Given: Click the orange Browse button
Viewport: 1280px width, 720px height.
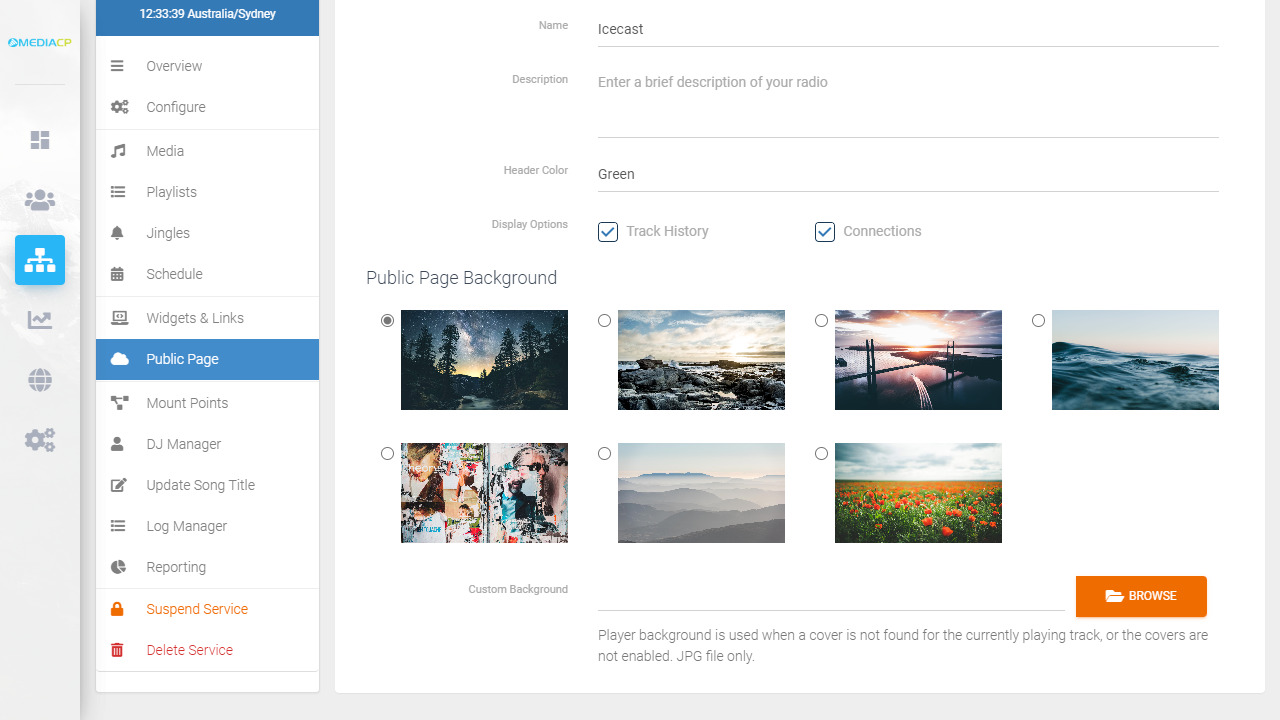Looking at the screenshot, I should [x=1141, y=596].
